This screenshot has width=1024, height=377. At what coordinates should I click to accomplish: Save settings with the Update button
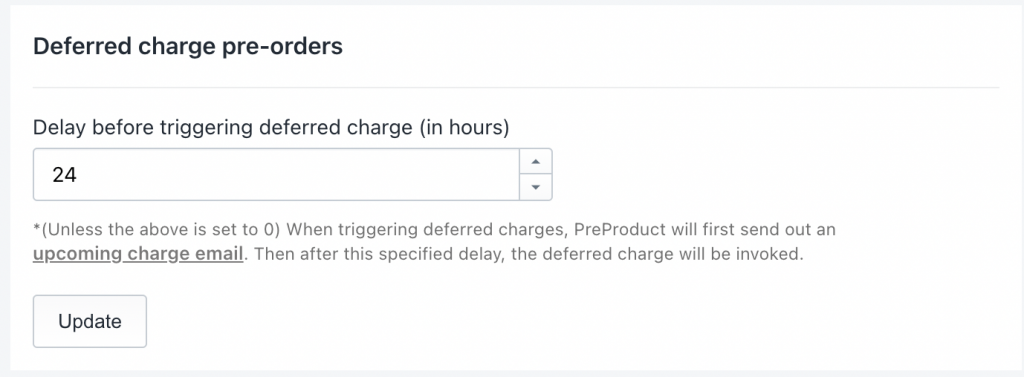coord(90,321)
